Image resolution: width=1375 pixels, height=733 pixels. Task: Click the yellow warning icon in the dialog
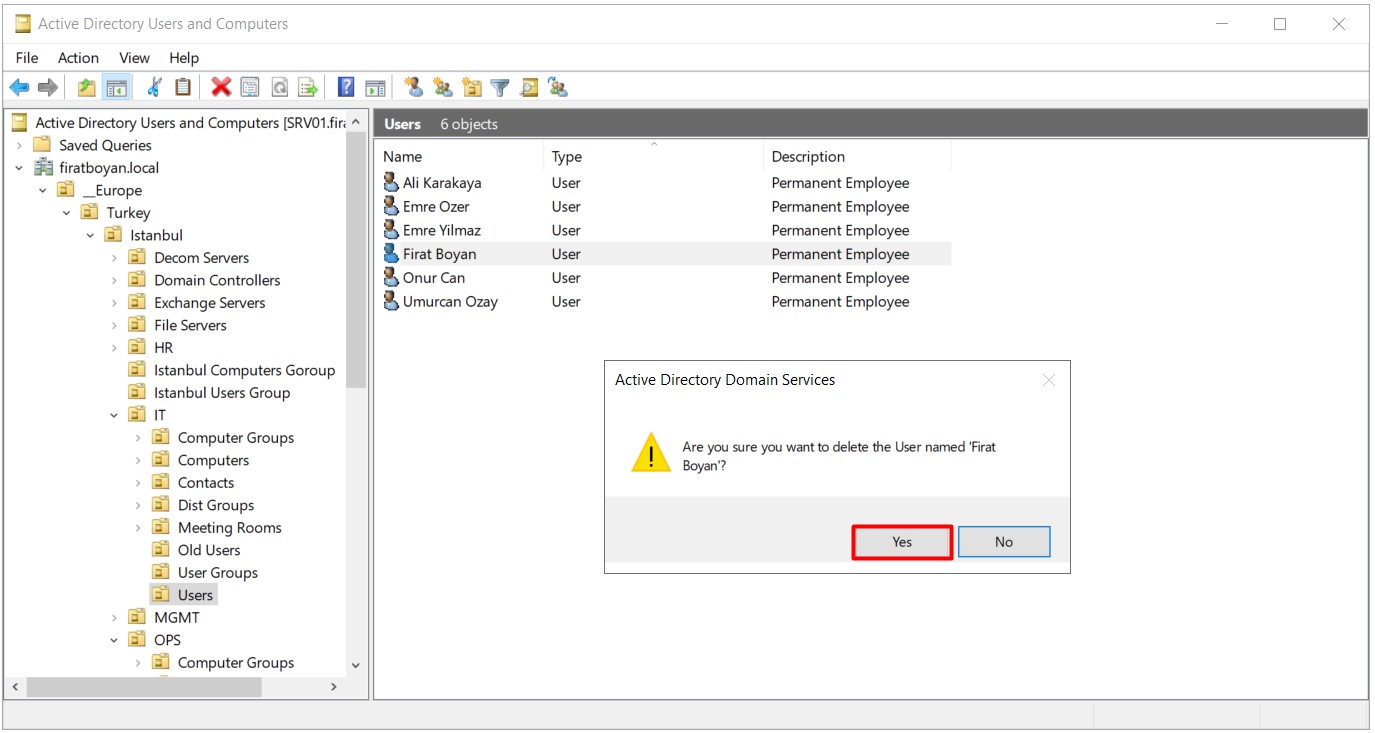651,454
